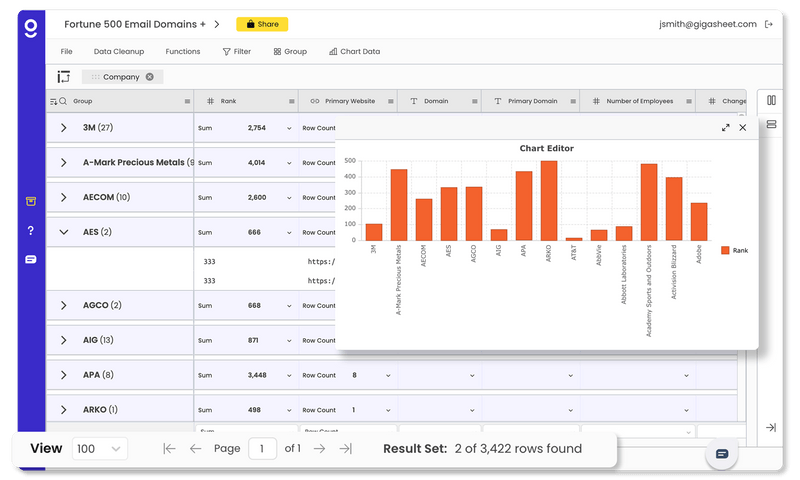Image resolution: width=800 pixels, height=480 pixels.
Task: Open the Rank column menu icon
Action: pos(291,101)
